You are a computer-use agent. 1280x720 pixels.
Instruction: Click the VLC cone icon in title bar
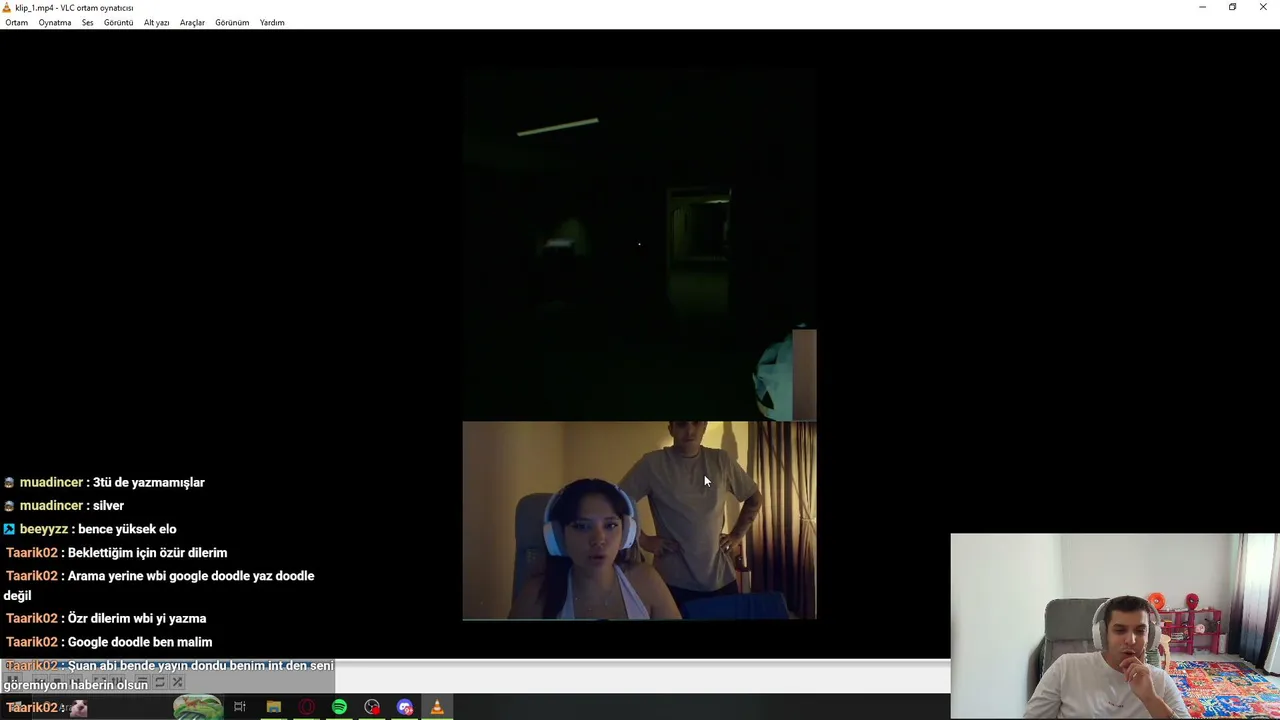click(x=7, y=7)
